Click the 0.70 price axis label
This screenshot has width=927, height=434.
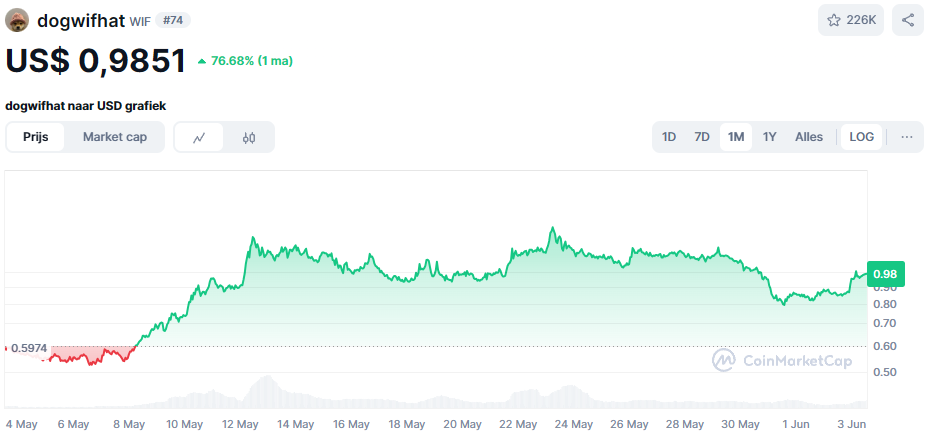(885, 323)
